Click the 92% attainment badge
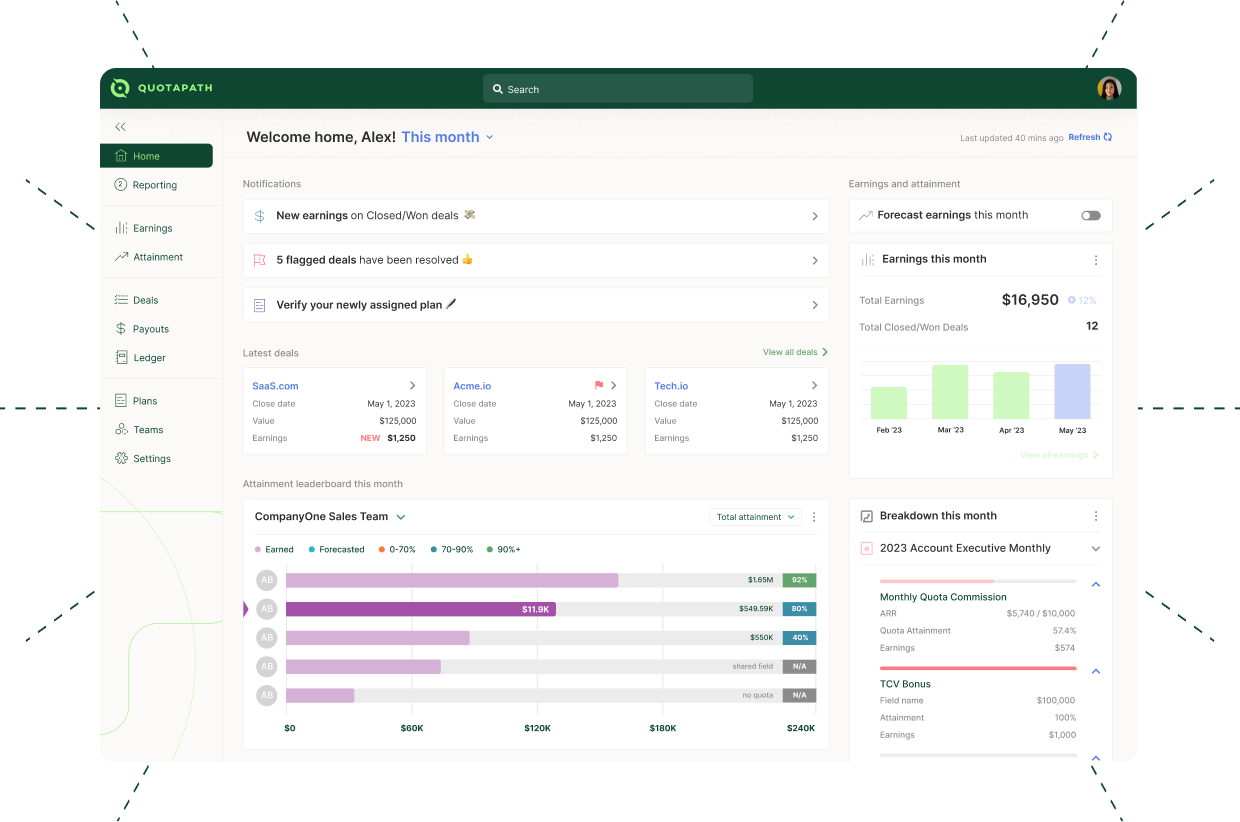 pos(800,580)
